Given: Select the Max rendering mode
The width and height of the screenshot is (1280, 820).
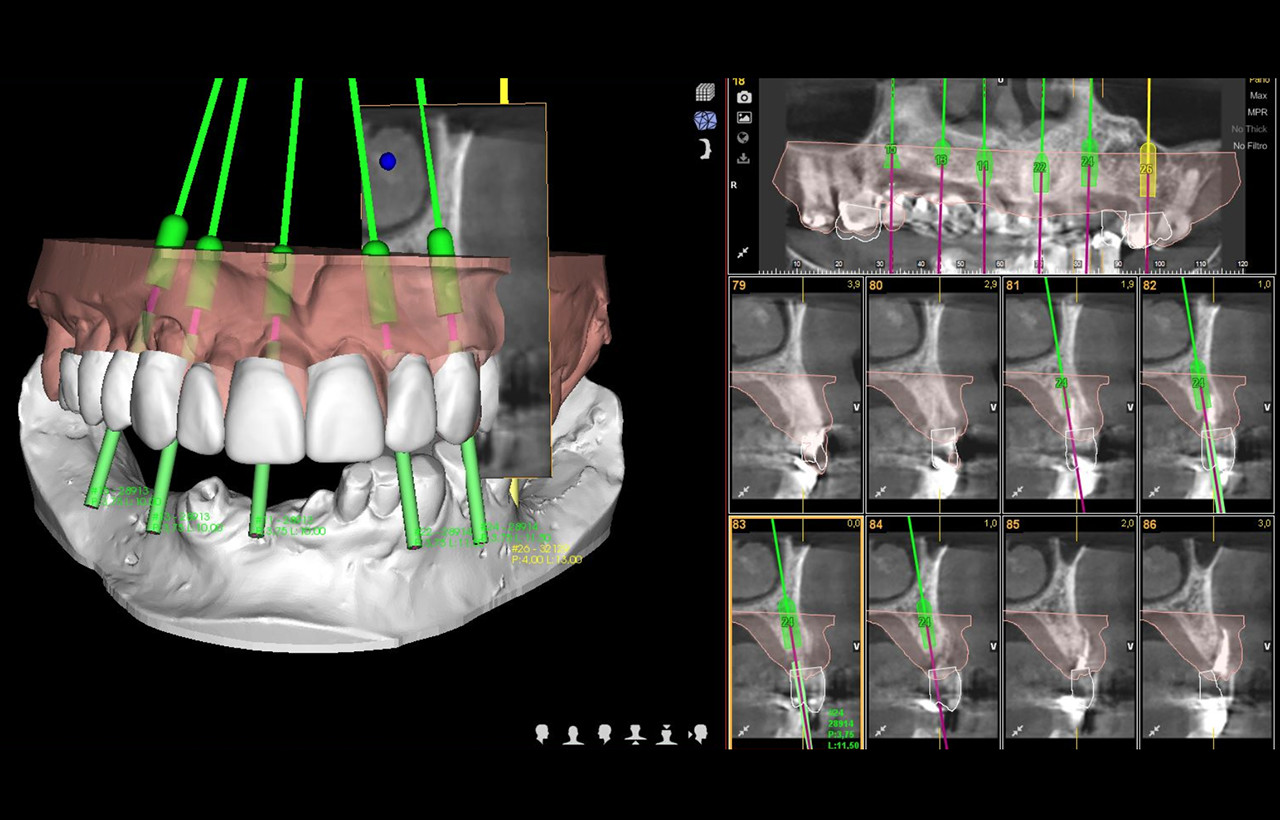Looking at the screenshot, I should (1257, 95).
